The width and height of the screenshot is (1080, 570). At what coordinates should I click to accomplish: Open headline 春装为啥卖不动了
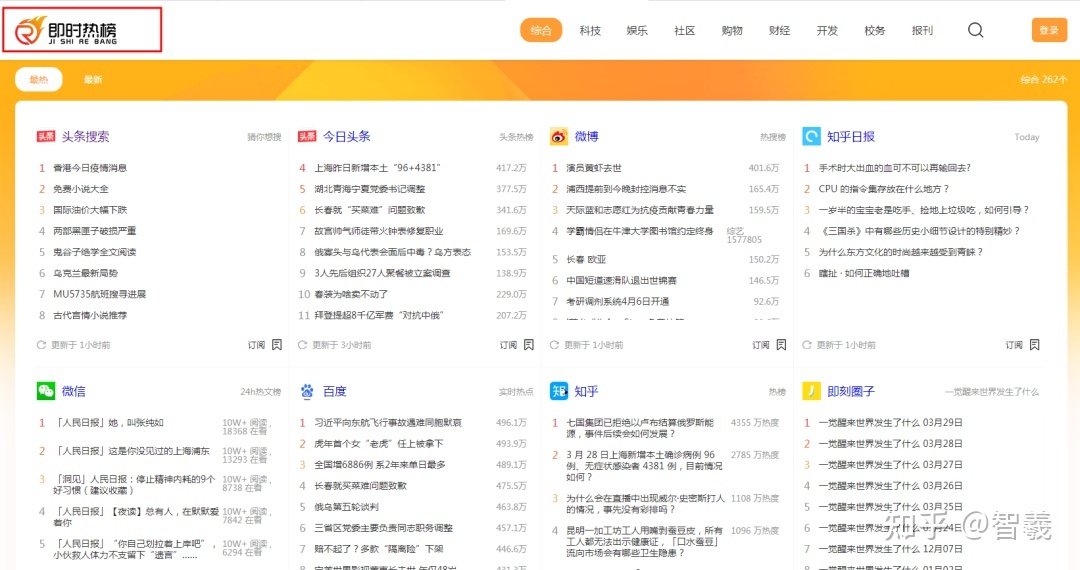(x=351, y=294)
